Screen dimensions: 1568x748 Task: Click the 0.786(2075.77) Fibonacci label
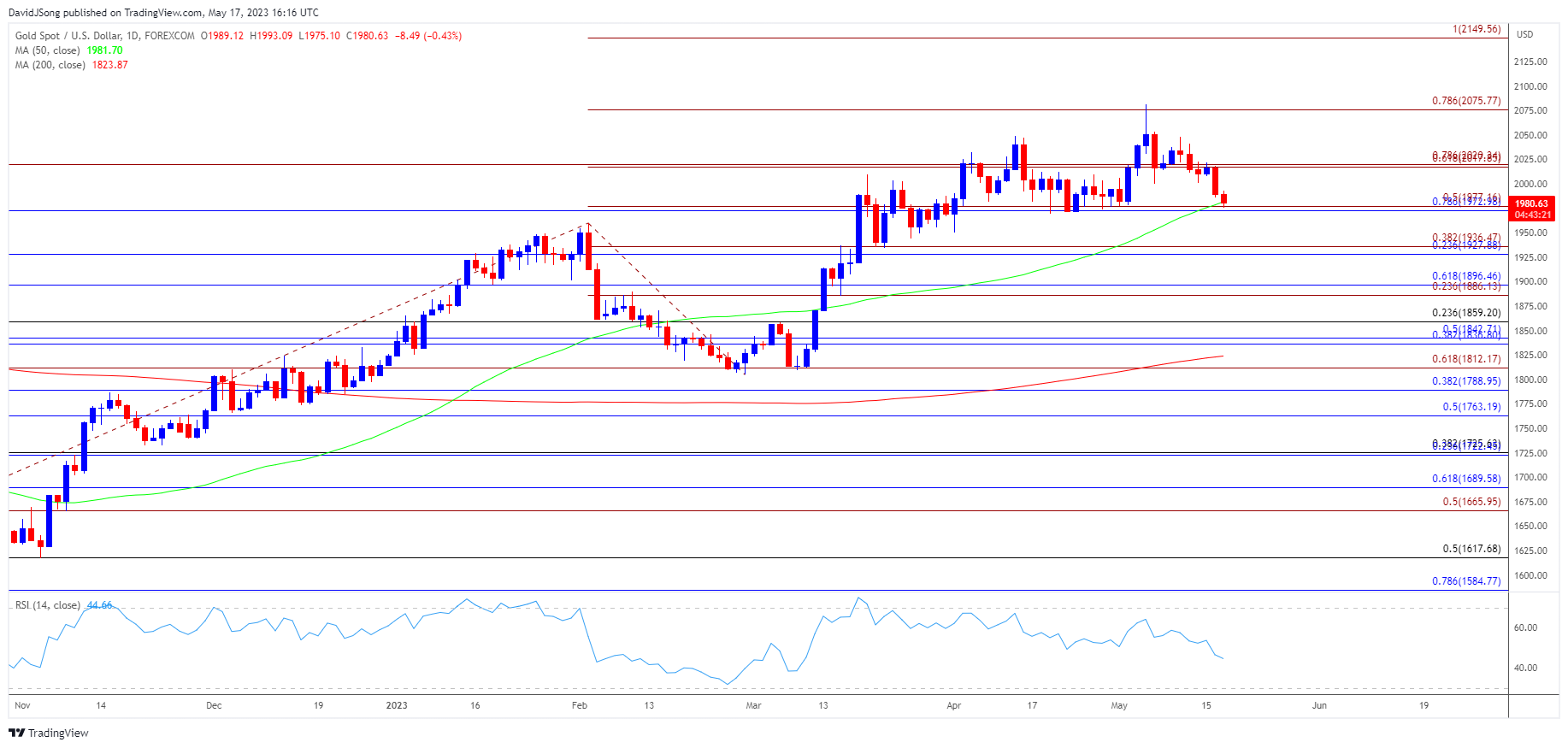pos(1465,101)
